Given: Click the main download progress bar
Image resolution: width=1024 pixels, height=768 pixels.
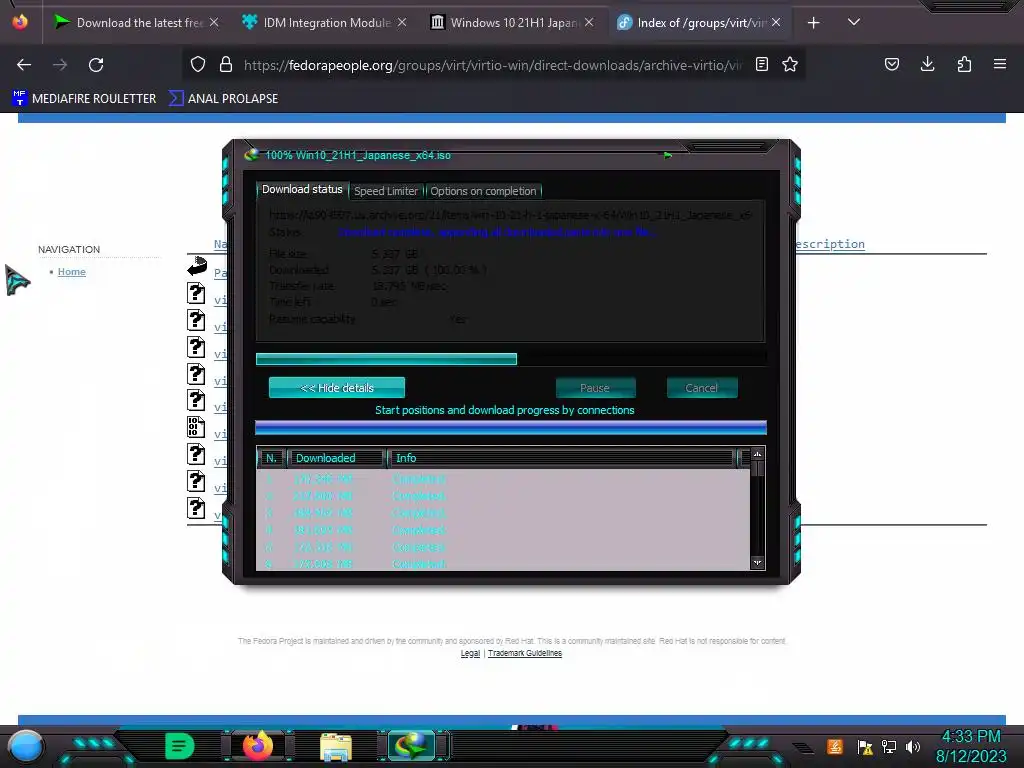Looking at the screenshot, I should click(x=511, y=359).
